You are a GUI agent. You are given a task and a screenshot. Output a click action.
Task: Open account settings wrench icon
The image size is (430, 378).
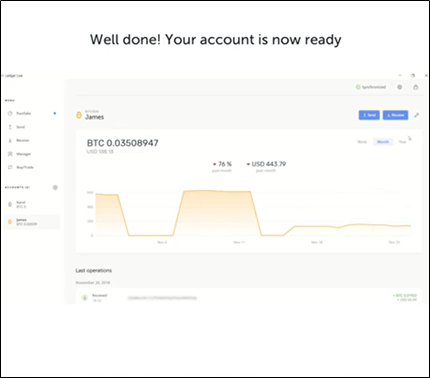pyautogui.click(x=417, y=115)
